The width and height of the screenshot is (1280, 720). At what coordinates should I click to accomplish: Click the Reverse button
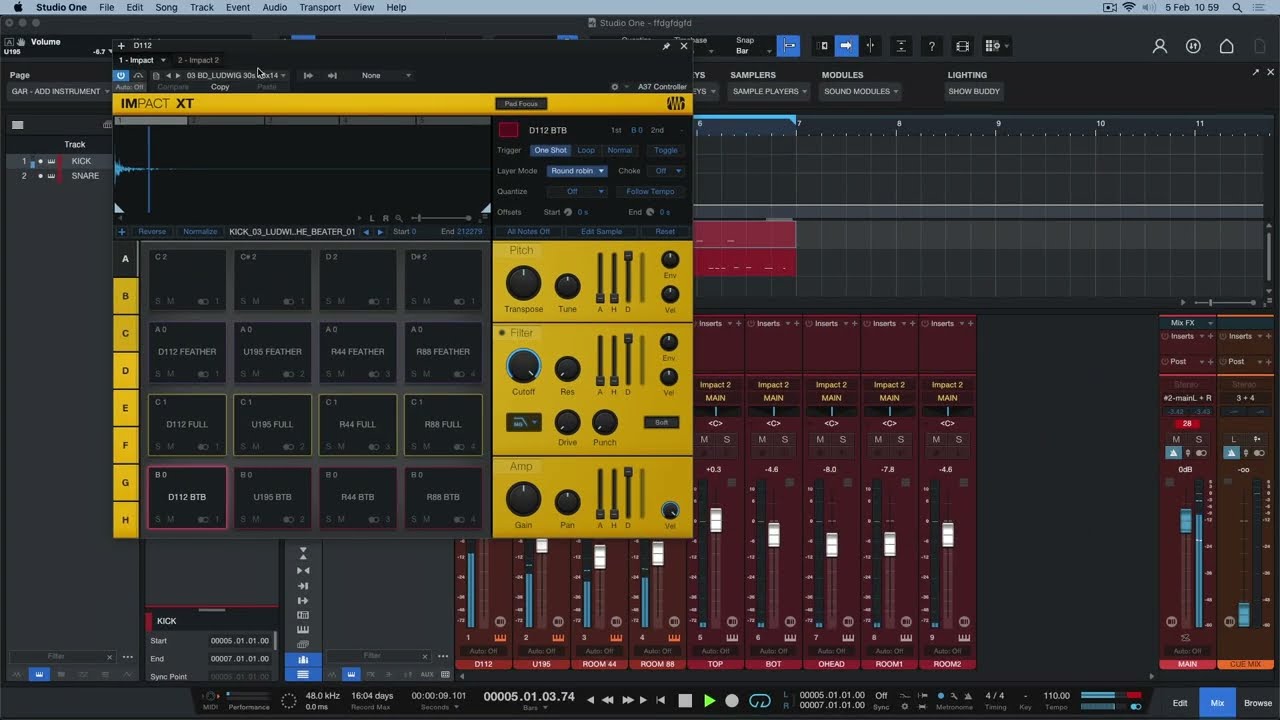(152, 232)
